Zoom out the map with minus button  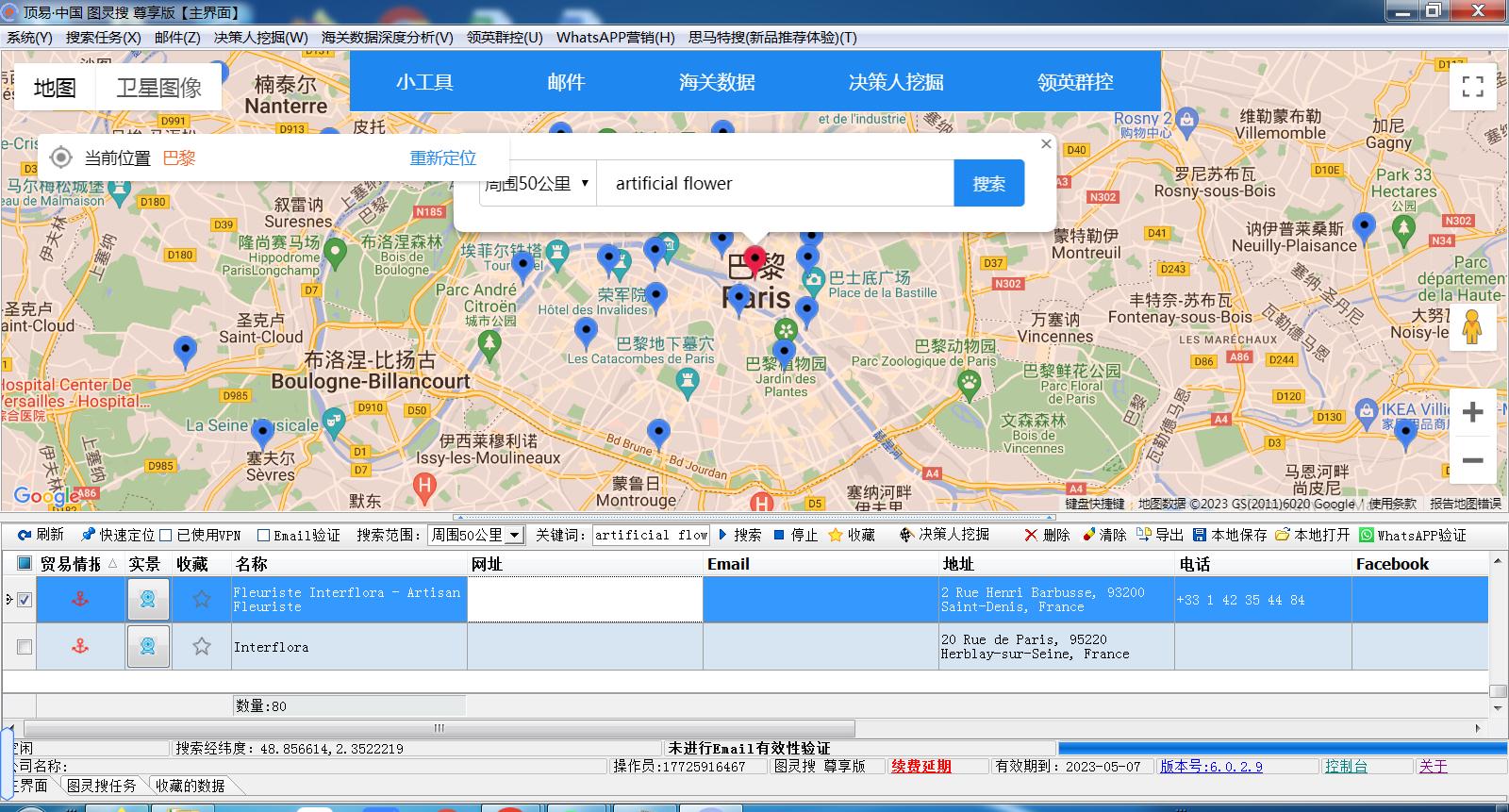tap(1472, 460)
